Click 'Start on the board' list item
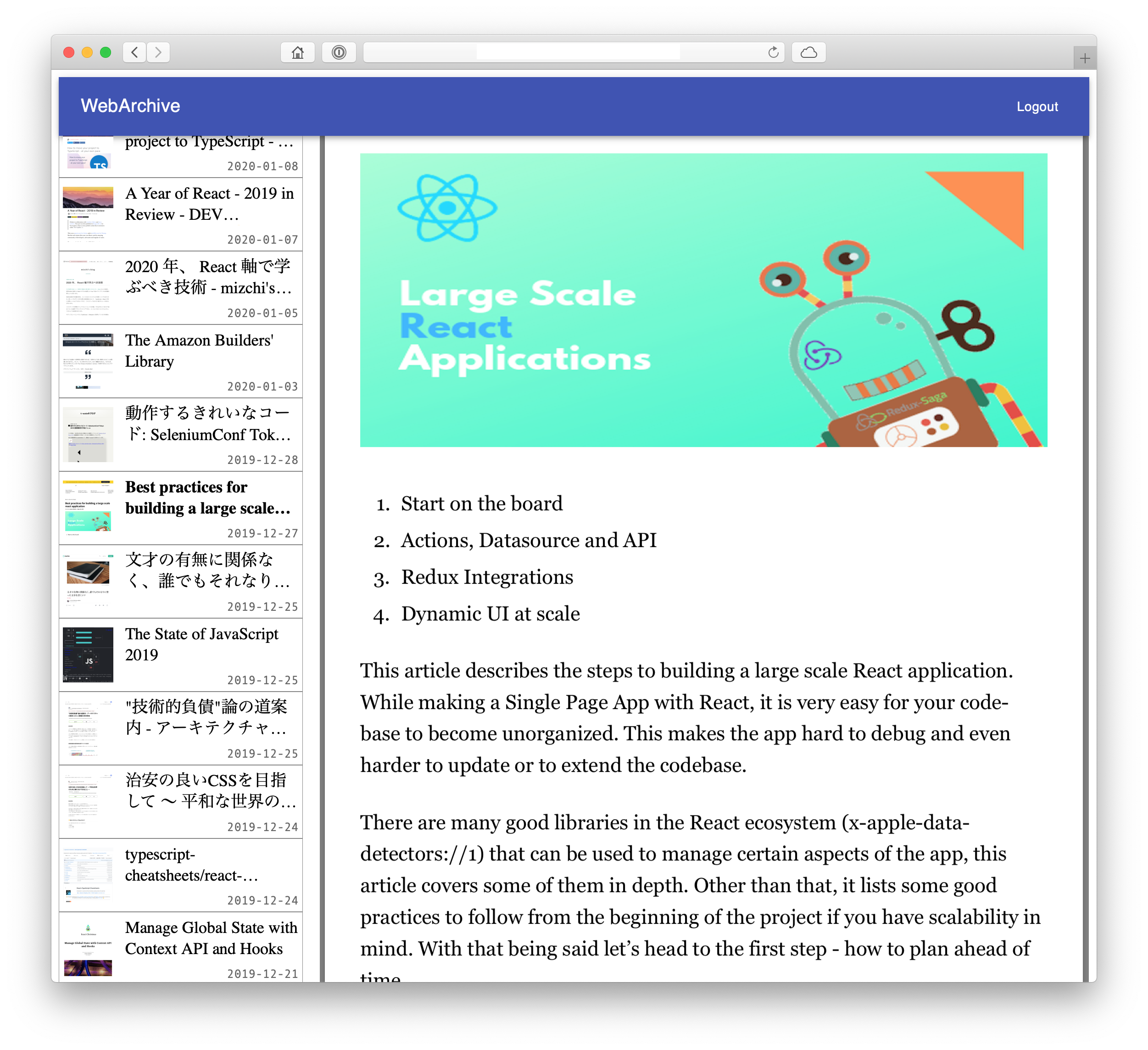This screenshot has width=1148, height=1050. [482, 503]
